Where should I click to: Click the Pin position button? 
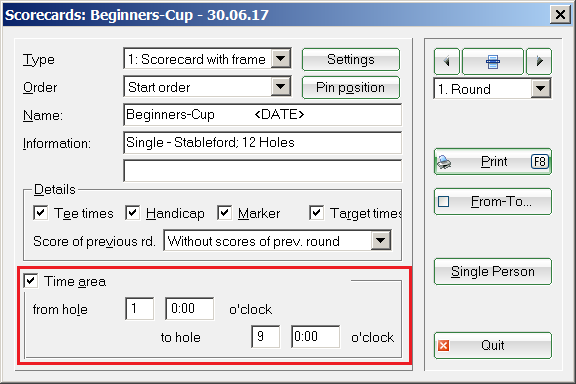click(x=351, y=87)
